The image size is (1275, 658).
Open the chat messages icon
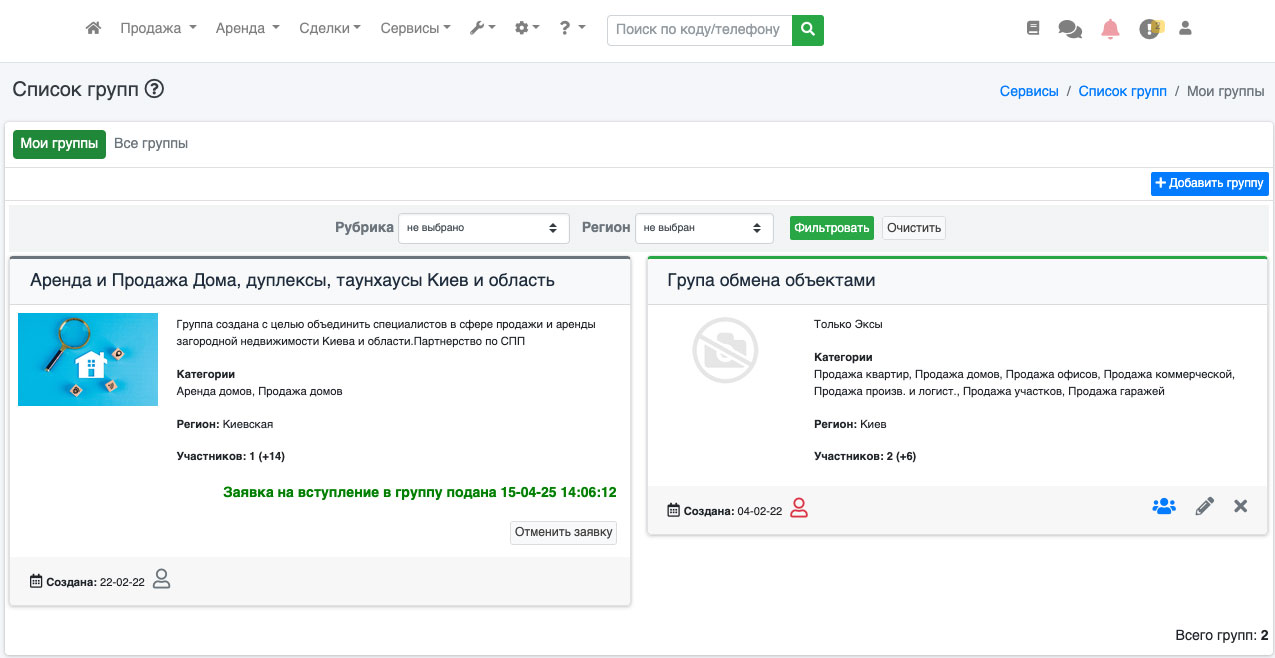pyautogui.click(x=1069, y=30)
